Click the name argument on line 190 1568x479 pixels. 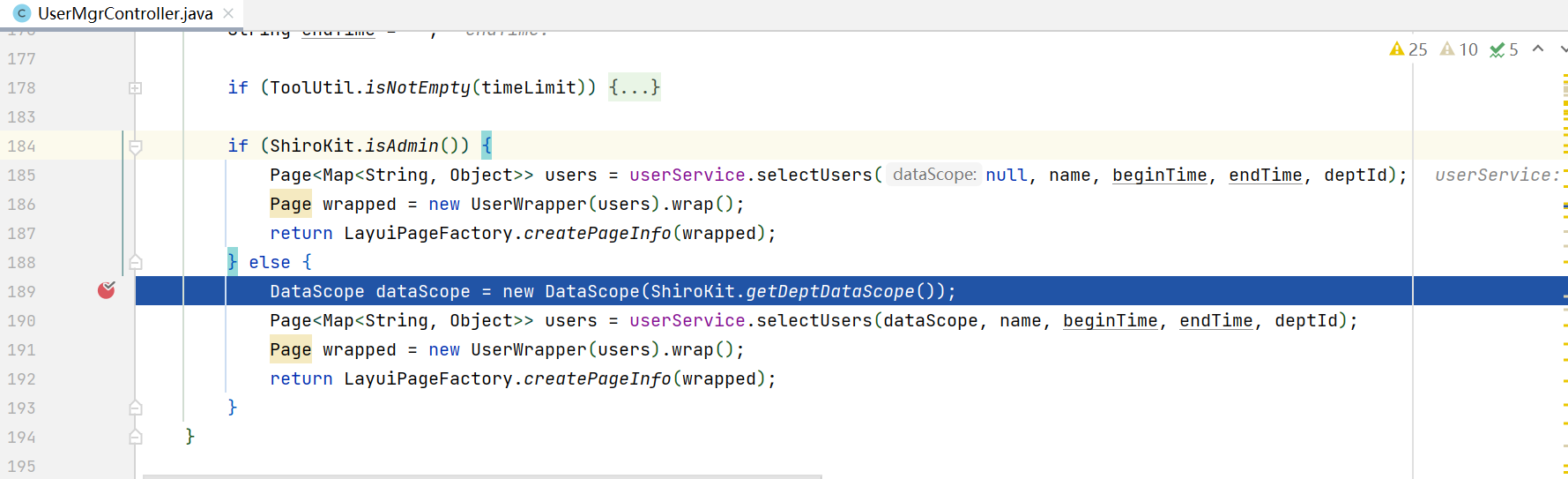tap(1021, 320)
